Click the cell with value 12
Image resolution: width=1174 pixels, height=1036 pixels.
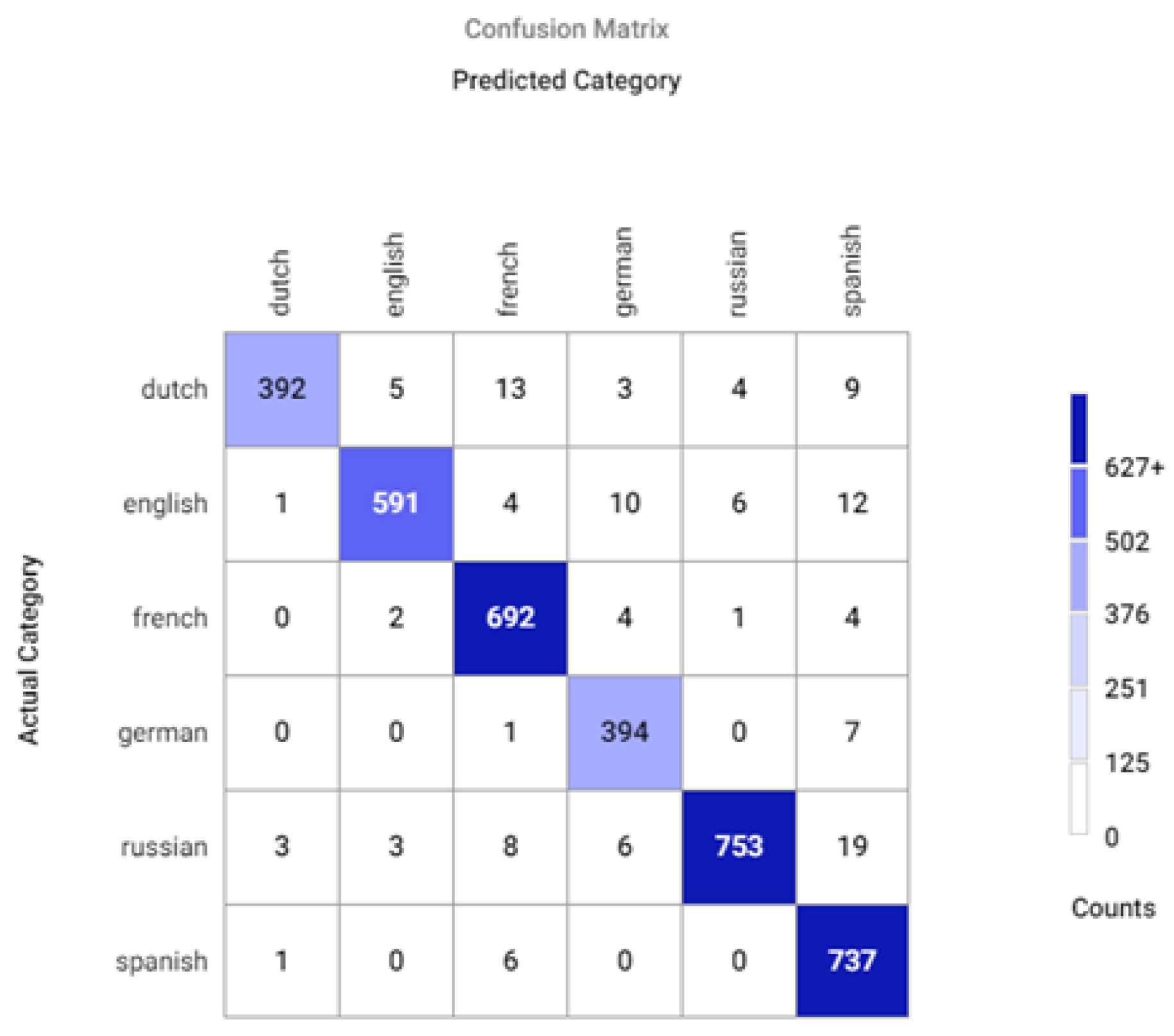852,504
